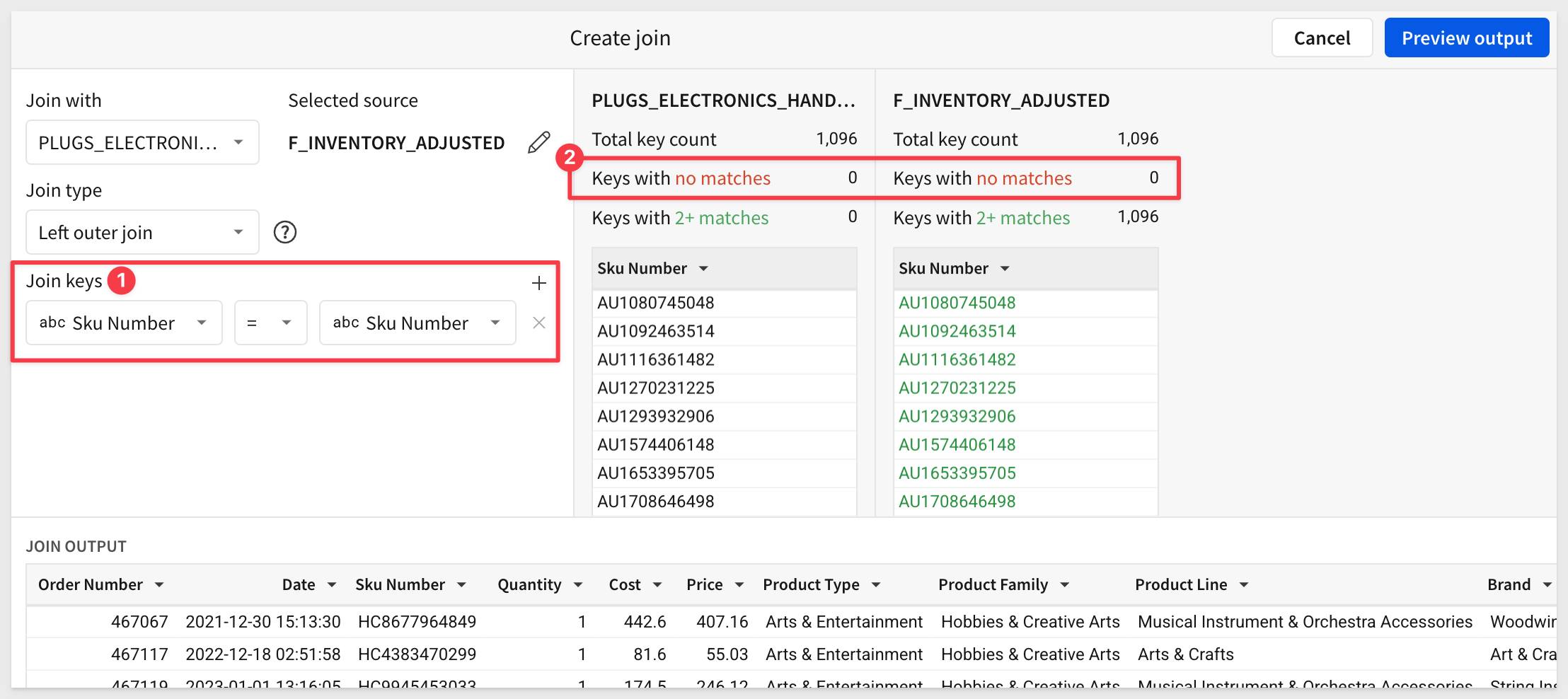Open Sku Number column menu in PLUGS_ELECTRONICS table
This screenshot has height=699, width=1568.
click(x=703, y=269)
